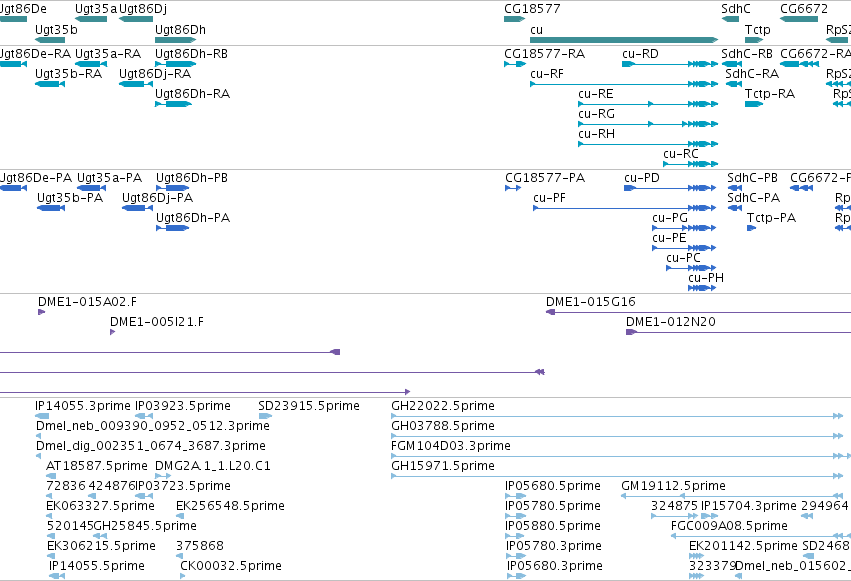Select the cu-PE protein feature
This screenshot has height=581, width=851.
point(684,248)
